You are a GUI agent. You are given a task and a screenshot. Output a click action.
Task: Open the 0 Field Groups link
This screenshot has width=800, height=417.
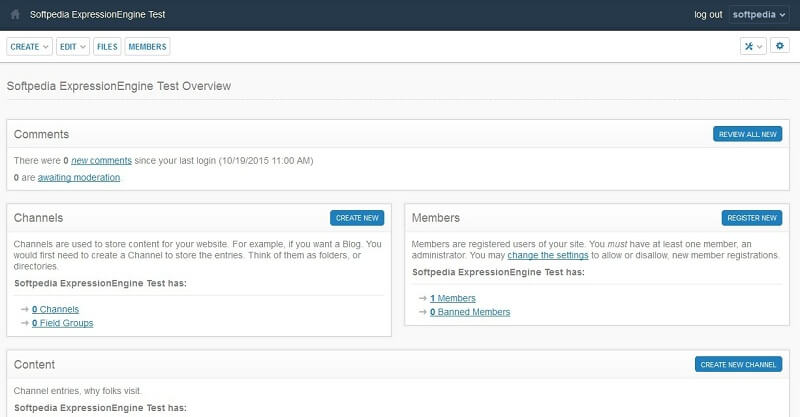point(63,323)
